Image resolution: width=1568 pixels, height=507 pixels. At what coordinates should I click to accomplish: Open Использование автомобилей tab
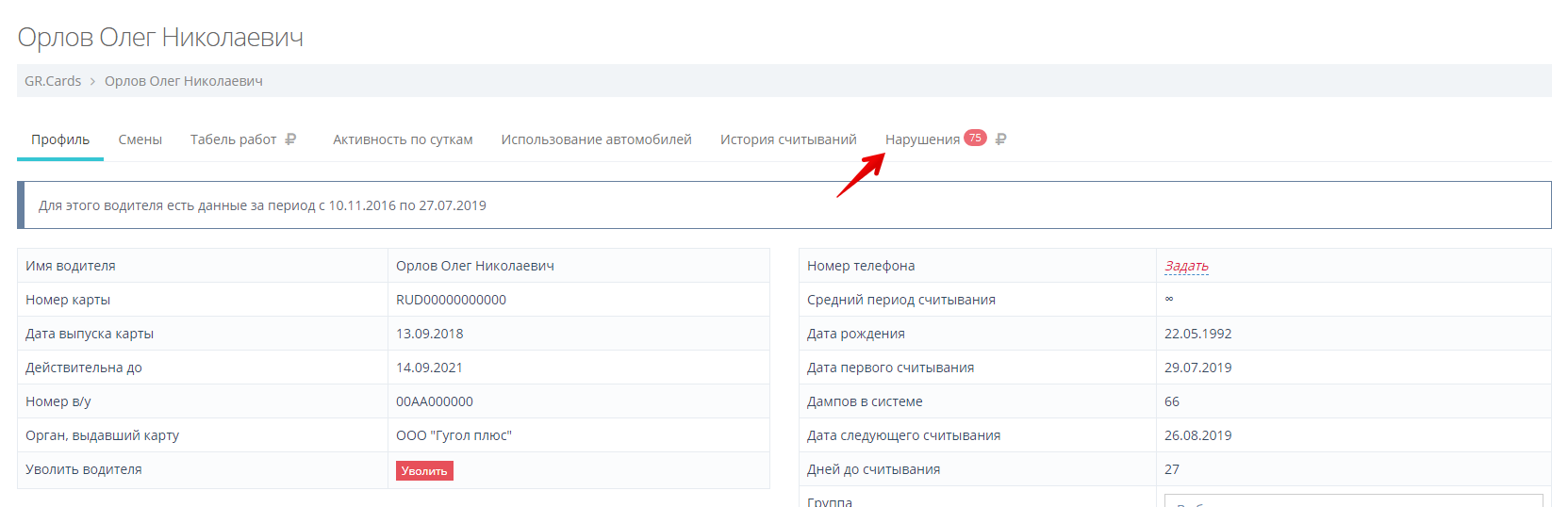tap(596, 139)
